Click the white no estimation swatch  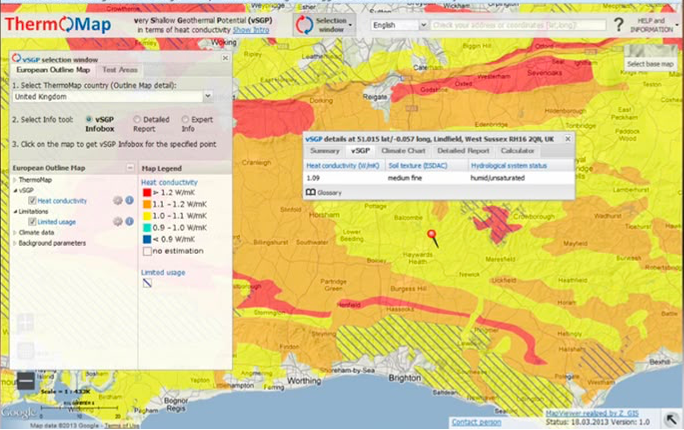(147, 251)
